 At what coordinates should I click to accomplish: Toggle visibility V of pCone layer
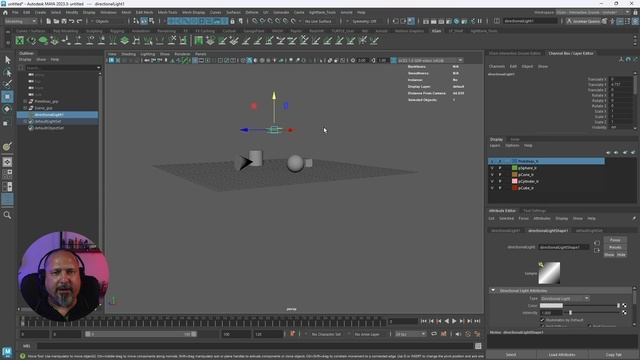coord(492,174)
